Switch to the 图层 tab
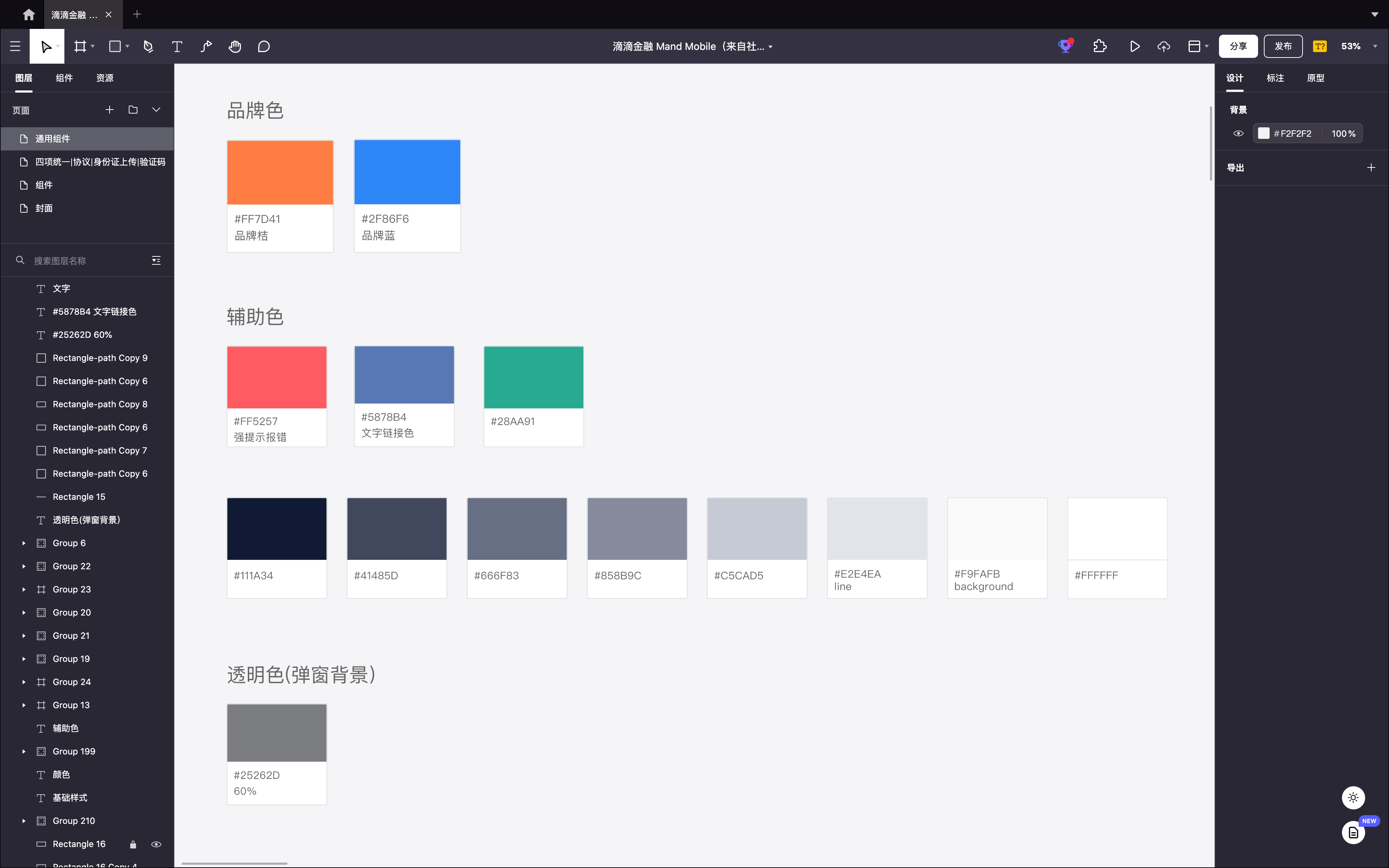Viewport: 1389px width, 868px height. click(x=24, y=78)
